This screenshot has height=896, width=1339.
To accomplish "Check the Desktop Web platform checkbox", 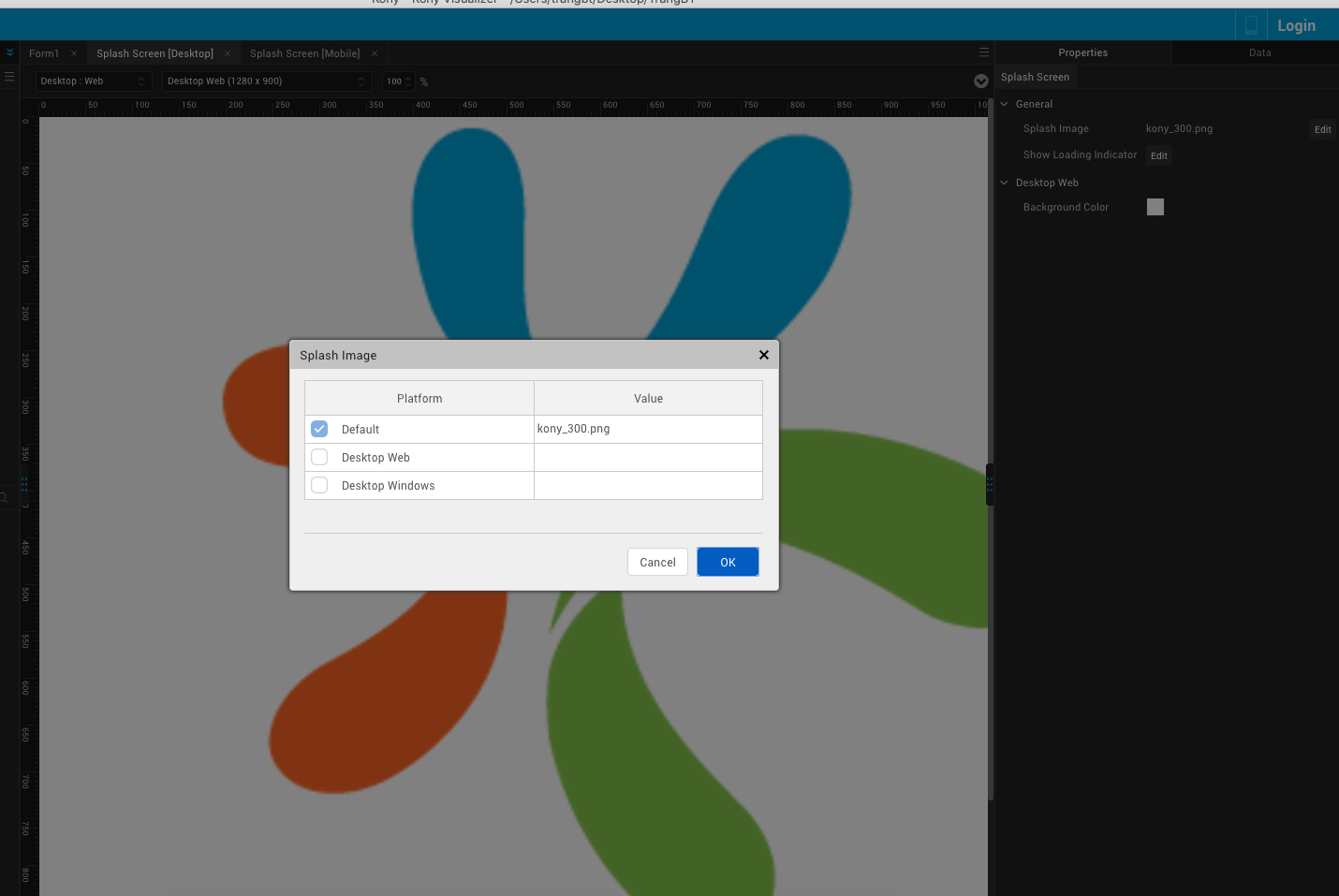I will click(319, 457).
